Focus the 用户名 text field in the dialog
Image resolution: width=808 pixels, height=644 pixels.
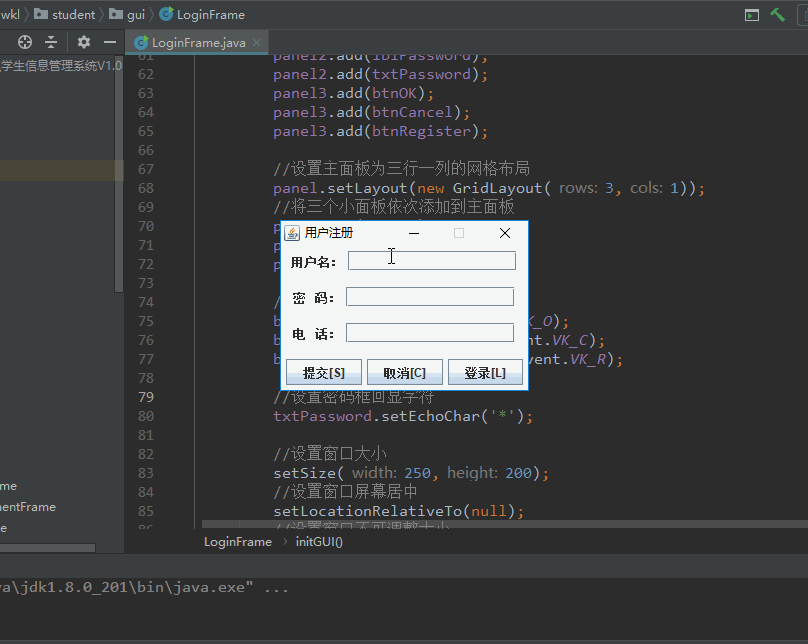click(x=432, y=261)
